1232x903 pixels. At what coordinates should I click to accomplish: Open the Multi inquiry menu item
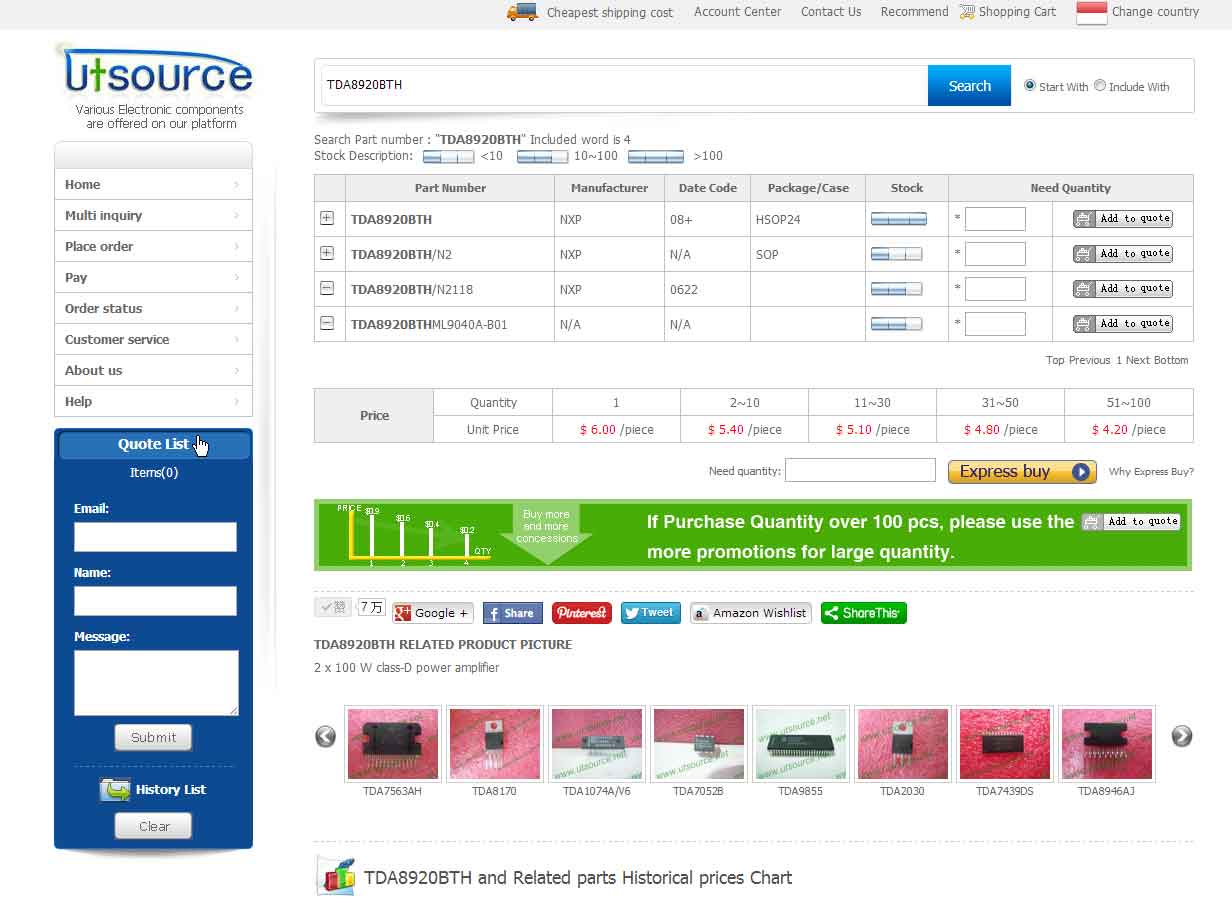coord(153,215)
